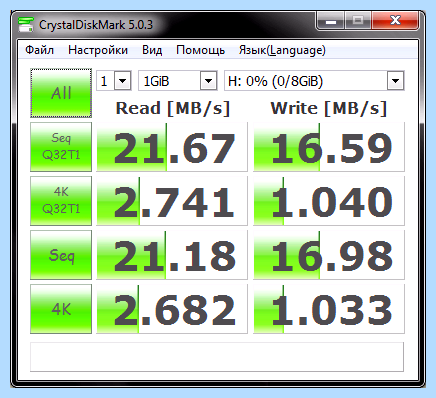Minimize the CrystalDiskMark window
Viewport: 436px width, 398px height.
[331, 21]
